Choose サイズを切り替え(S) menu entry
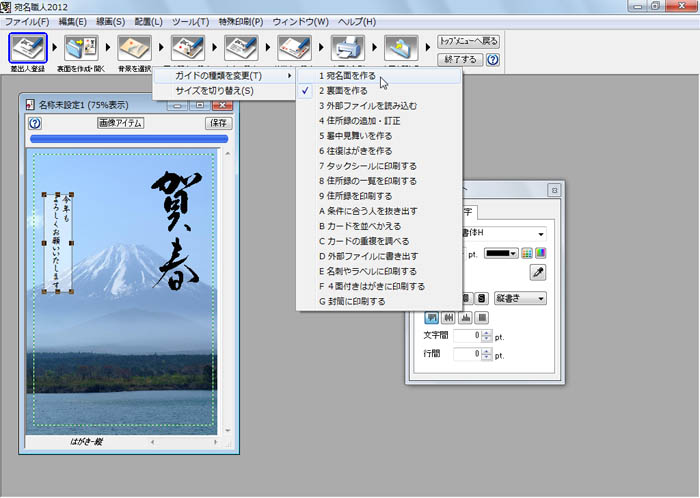The image size is (700, 498). (x=214, y=91)
